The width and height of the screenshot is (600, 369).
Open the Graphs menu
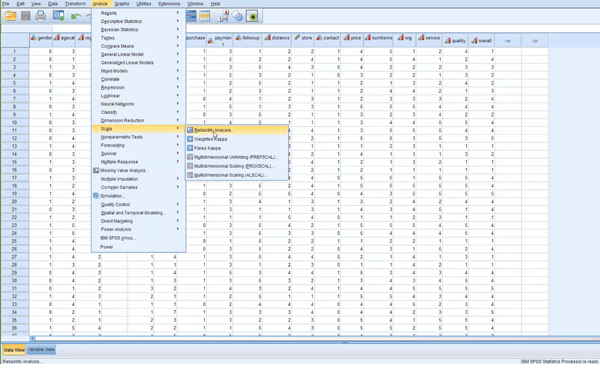tap(122, 4)
